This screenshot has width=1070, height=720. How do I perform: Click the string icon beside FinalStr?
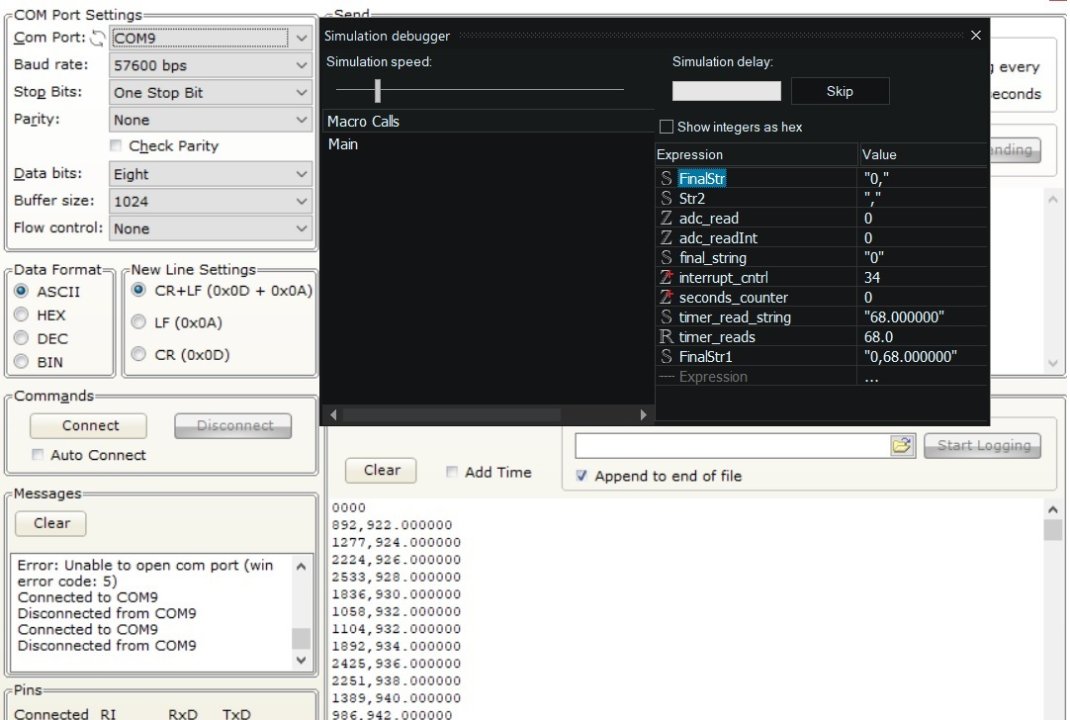666,178
